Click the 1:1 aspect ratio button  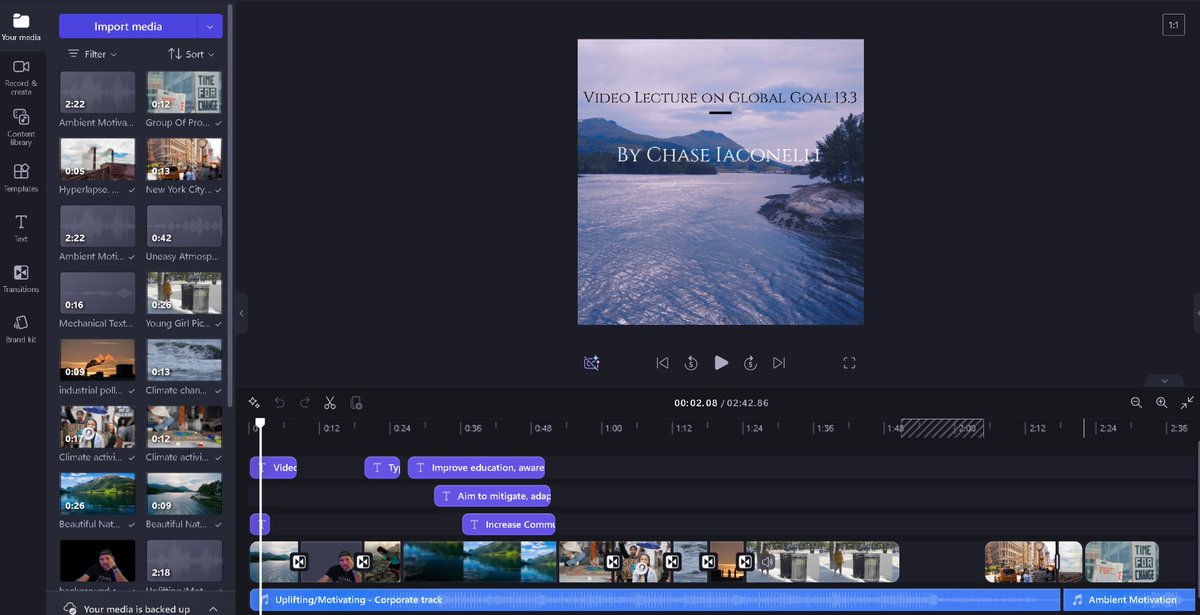(x=1173, y=25)
